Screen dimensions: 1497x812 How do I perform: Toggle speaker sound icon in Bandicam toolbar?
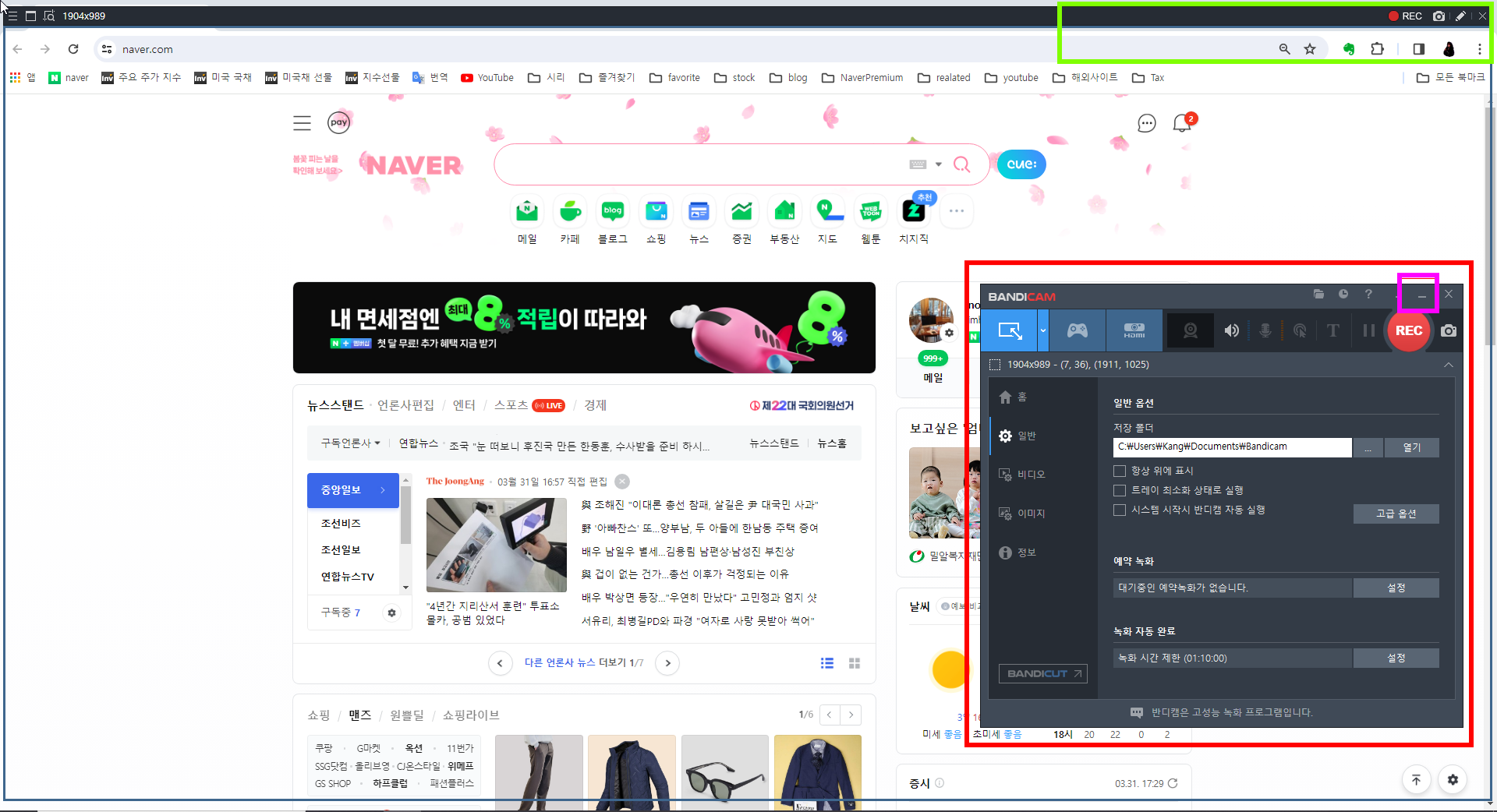1232,330
